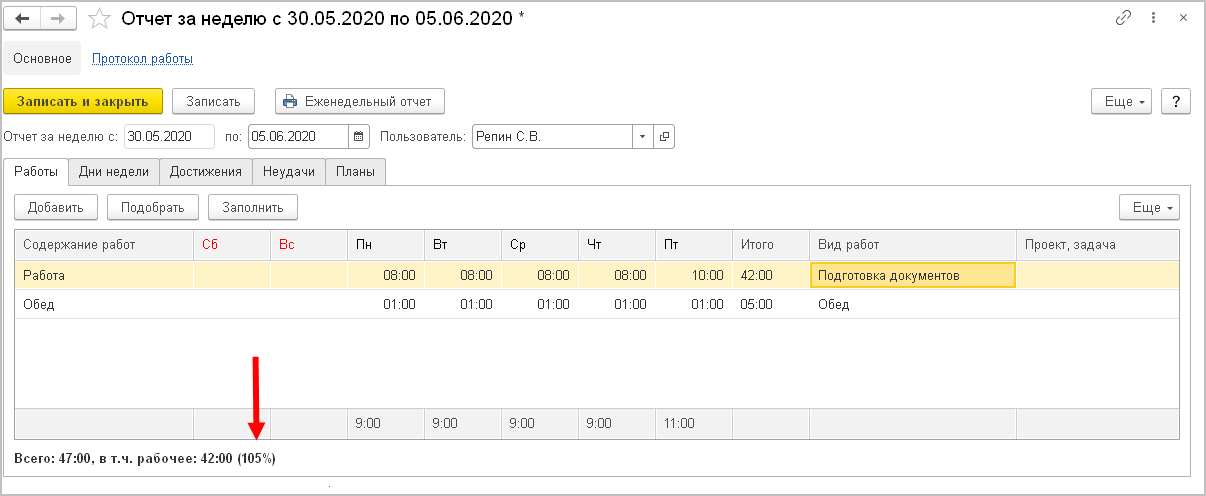
Task: Click the Записать и закрыть button
Action: [82, 101]
